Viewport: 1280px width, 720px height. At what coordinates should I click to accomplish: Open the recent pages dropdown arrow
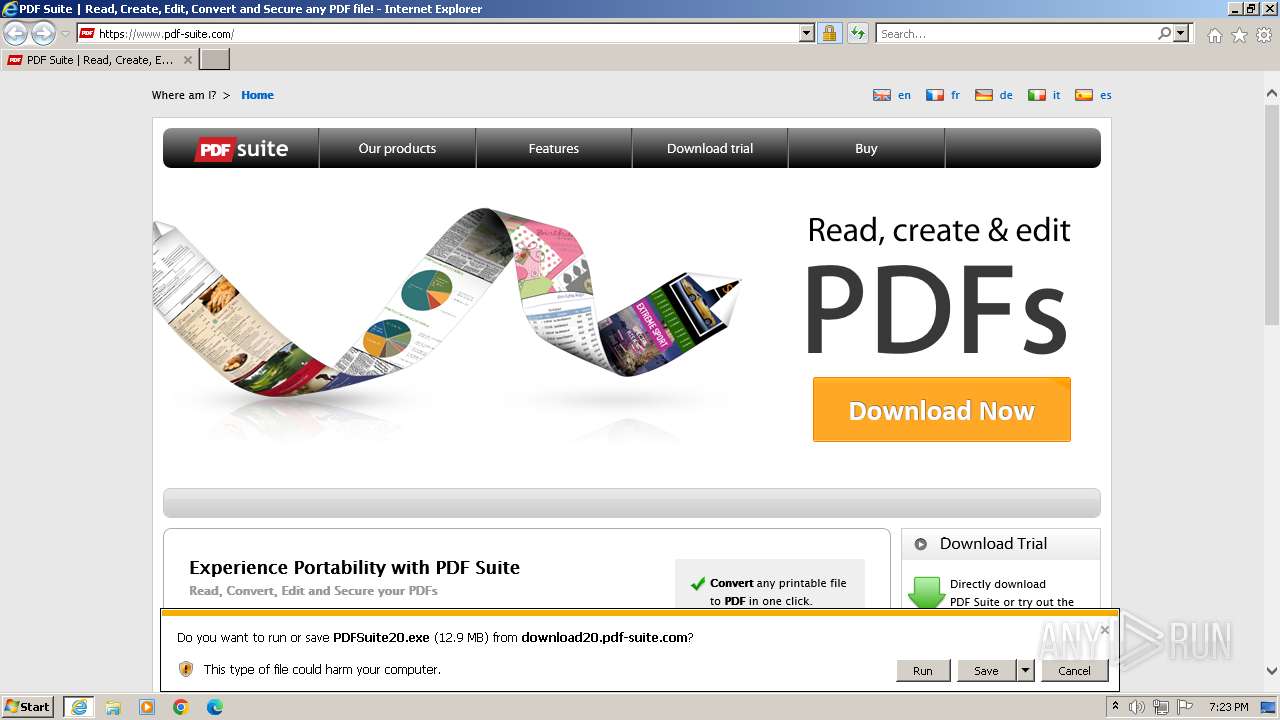65,34
